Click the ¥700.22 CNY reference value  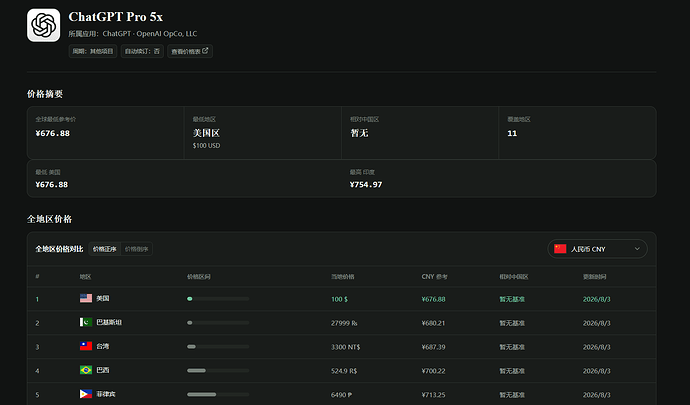coord(433,371)
